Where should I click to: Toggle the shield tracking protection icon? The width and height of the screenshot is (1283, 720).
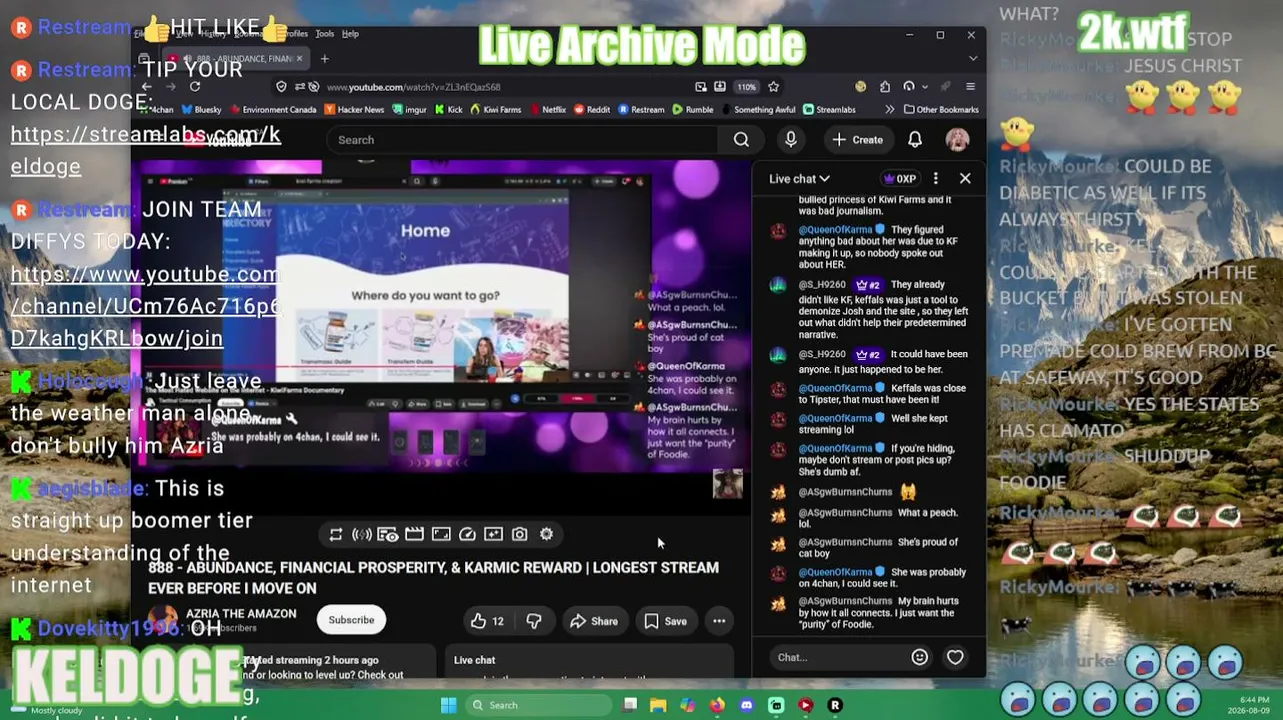pos(282,87)
